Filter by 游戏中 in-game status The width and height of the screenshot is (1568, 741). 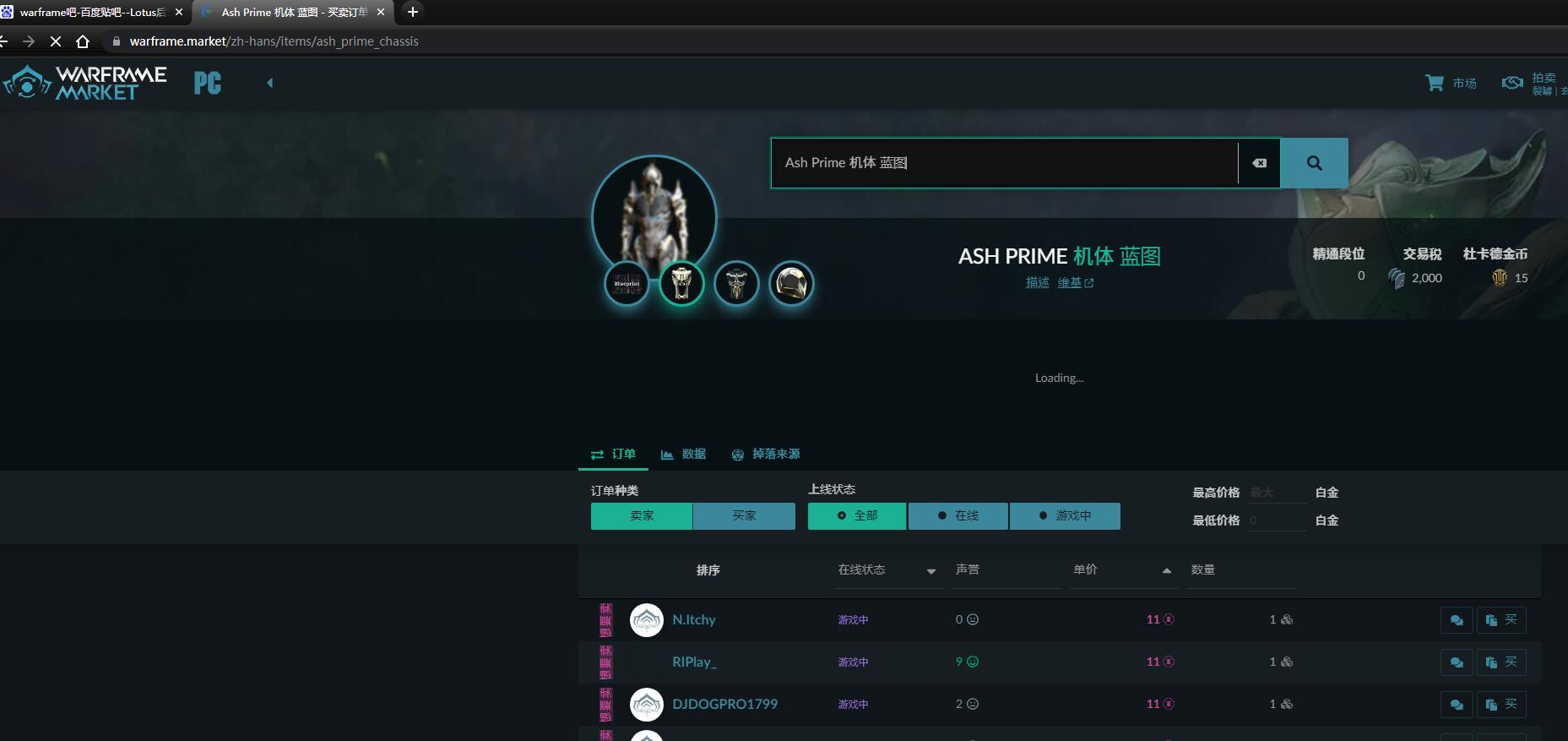(1065, 515)
